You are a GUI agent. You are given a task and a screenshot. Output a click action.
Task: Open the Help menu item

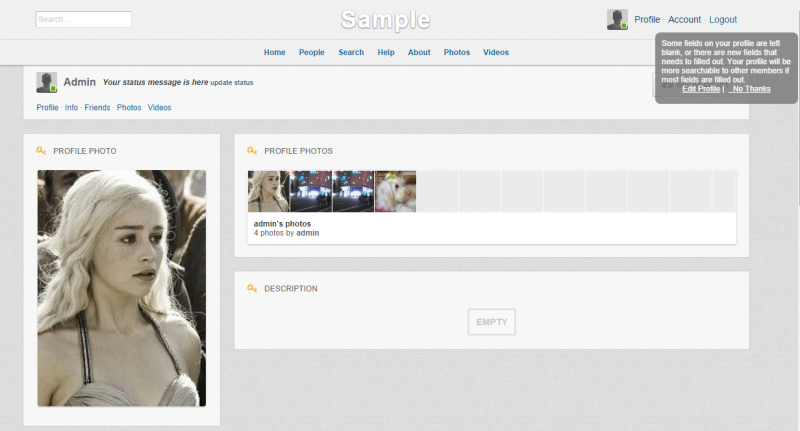pos(386,52)
